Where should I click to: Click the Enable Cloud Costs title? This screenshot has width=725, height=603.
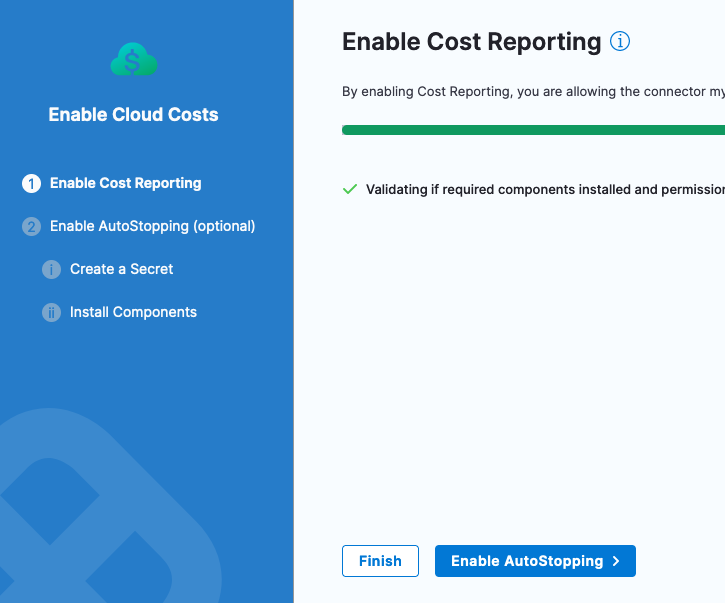pos(133,115)
